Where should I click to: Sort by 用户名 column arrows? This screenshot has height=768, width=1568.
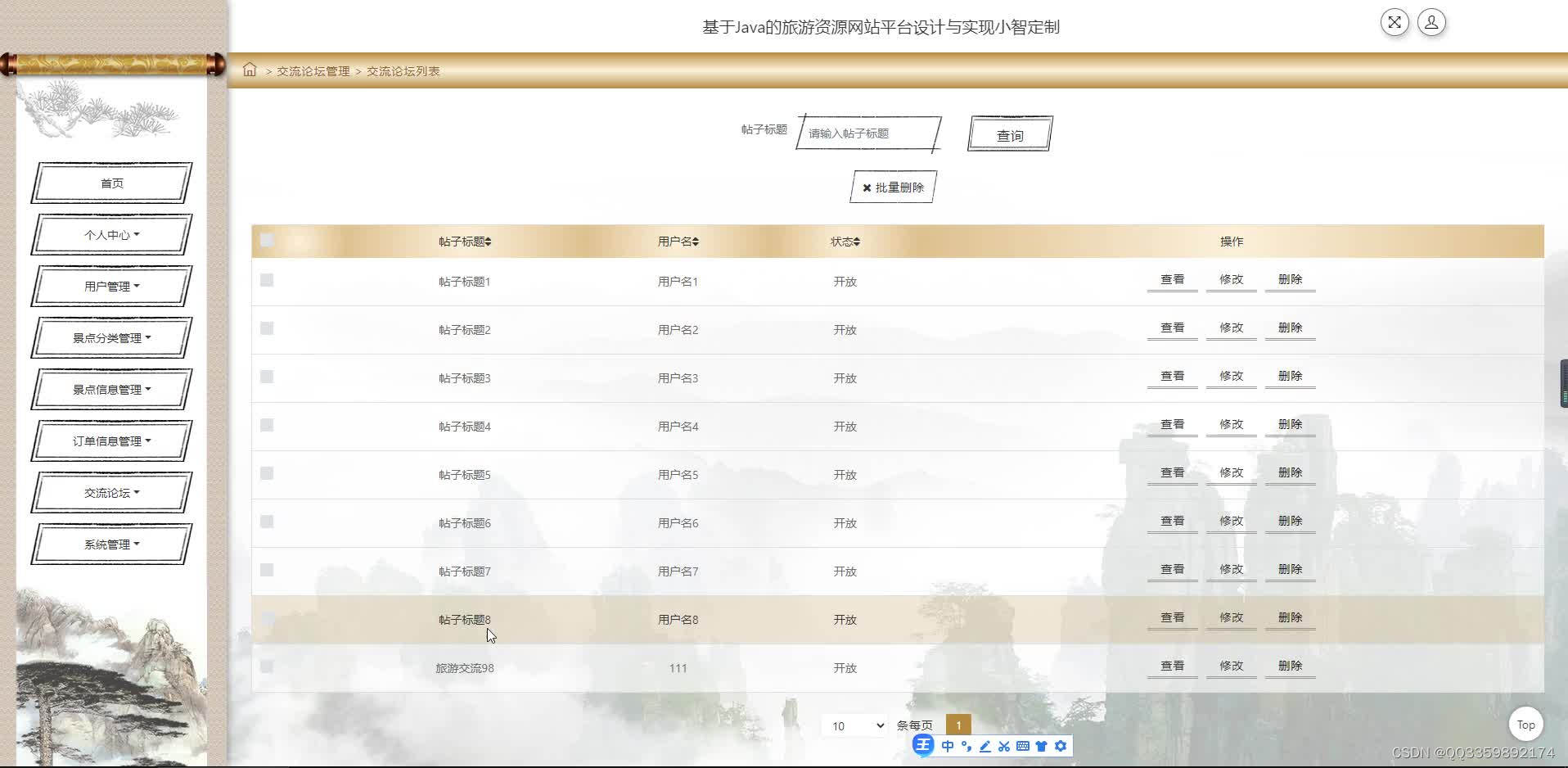point(695,242)
